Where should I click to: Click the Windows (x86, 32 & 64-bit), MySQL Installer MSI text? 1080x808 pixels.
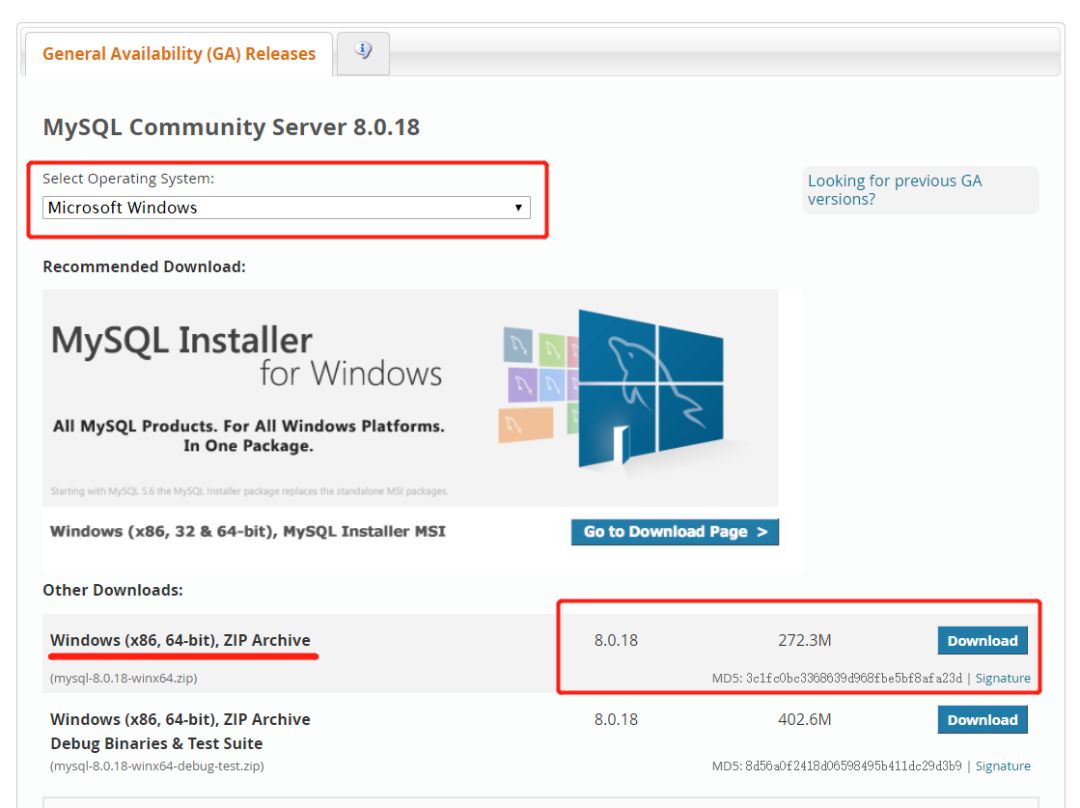[x=248, y=532]
